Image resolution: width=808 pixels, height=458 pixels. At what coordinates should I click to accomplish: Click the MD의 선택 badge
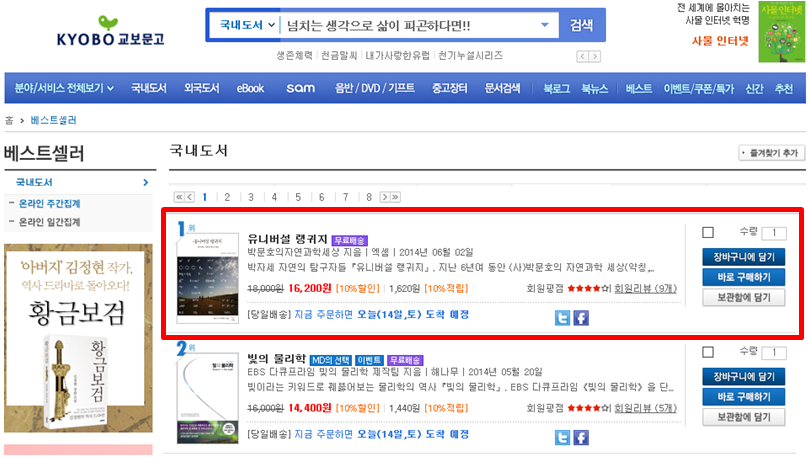[330, 360]
